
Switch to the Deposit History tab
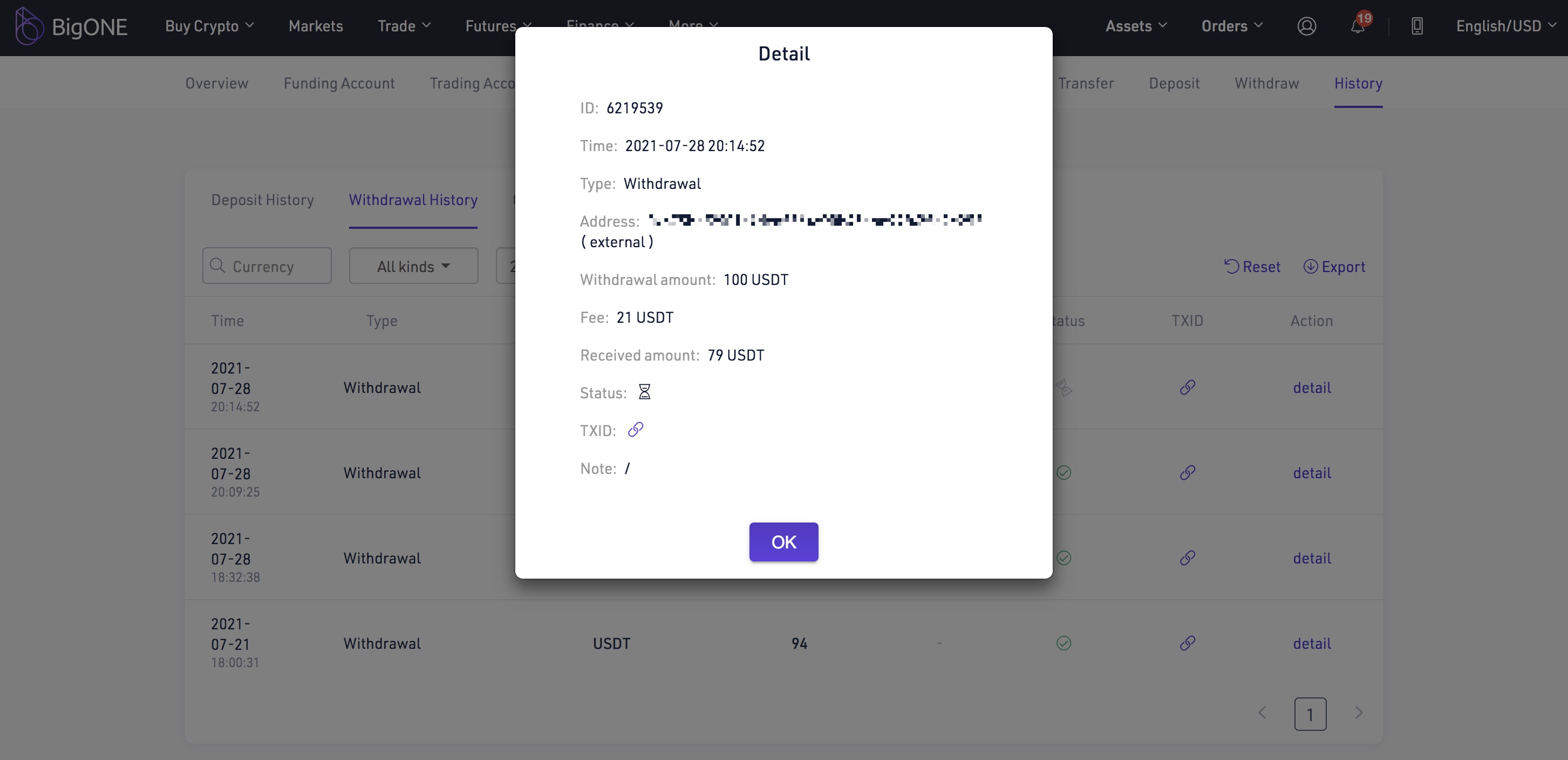pyautogui.click(x=262, y=200)
